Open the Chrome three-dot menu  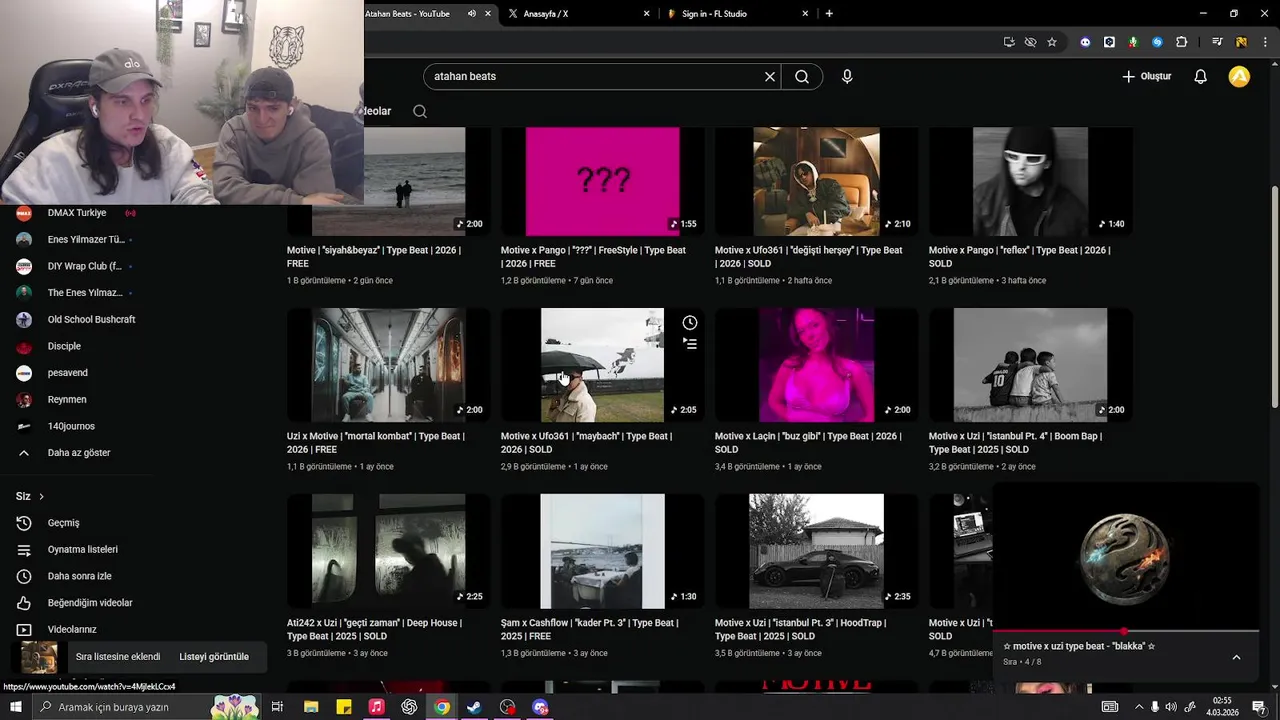(1264, 42)
